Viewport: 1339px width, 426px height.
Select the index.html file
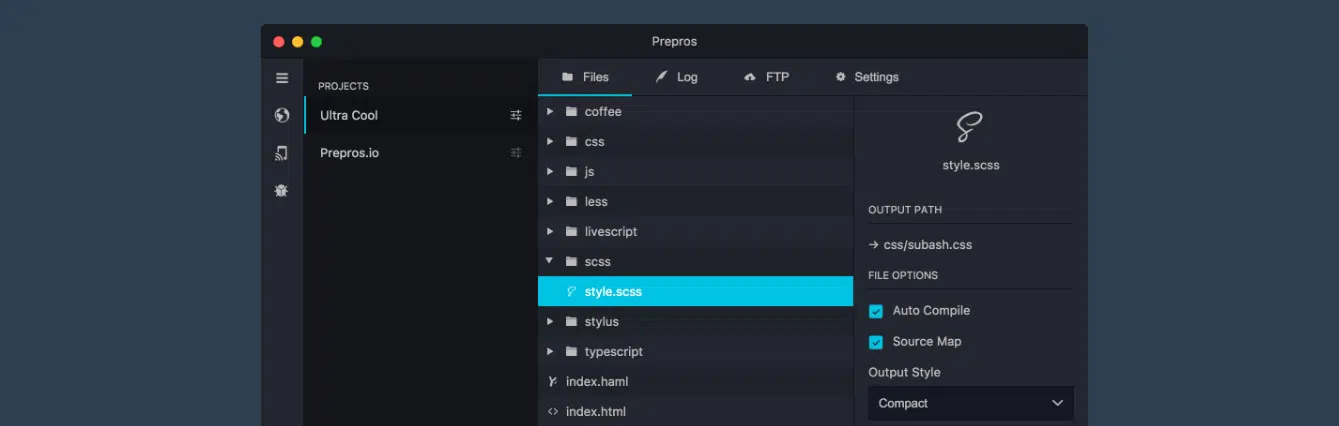pos(596,412)
